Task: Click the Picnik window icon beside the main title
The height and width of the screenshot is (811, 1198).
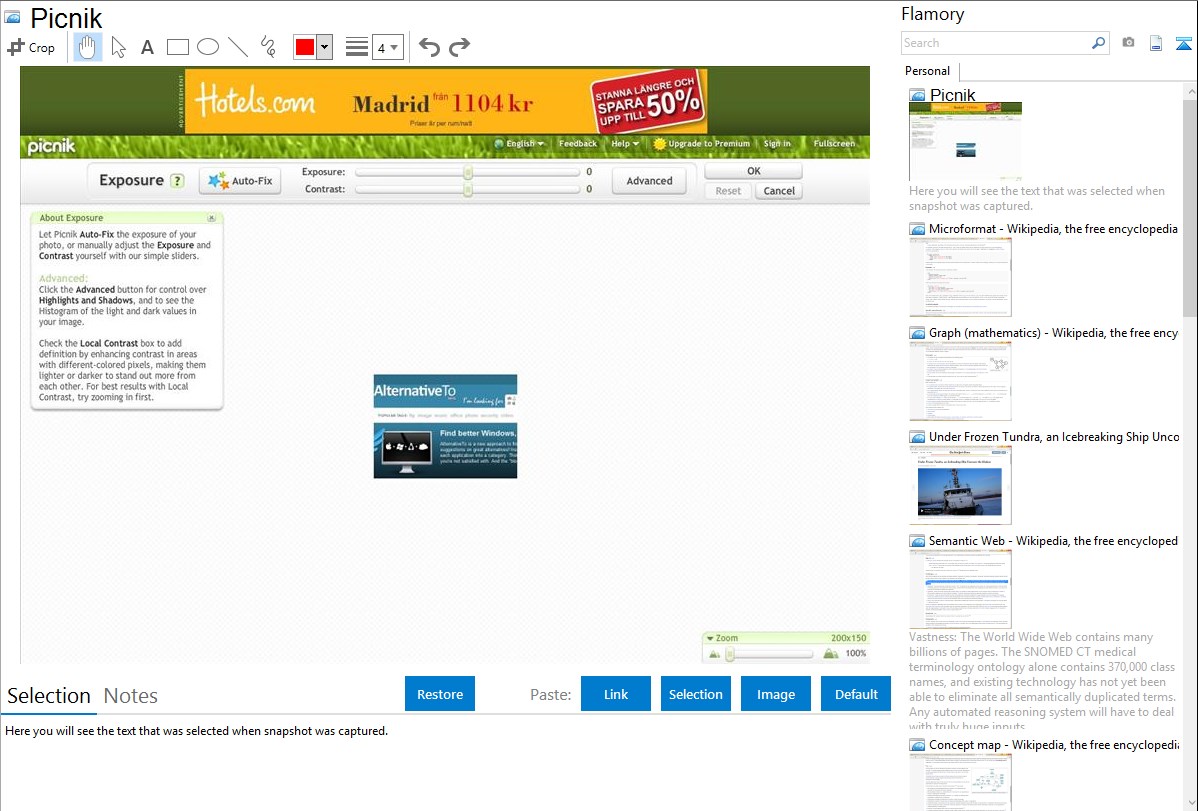Action: tap(12, 17)
